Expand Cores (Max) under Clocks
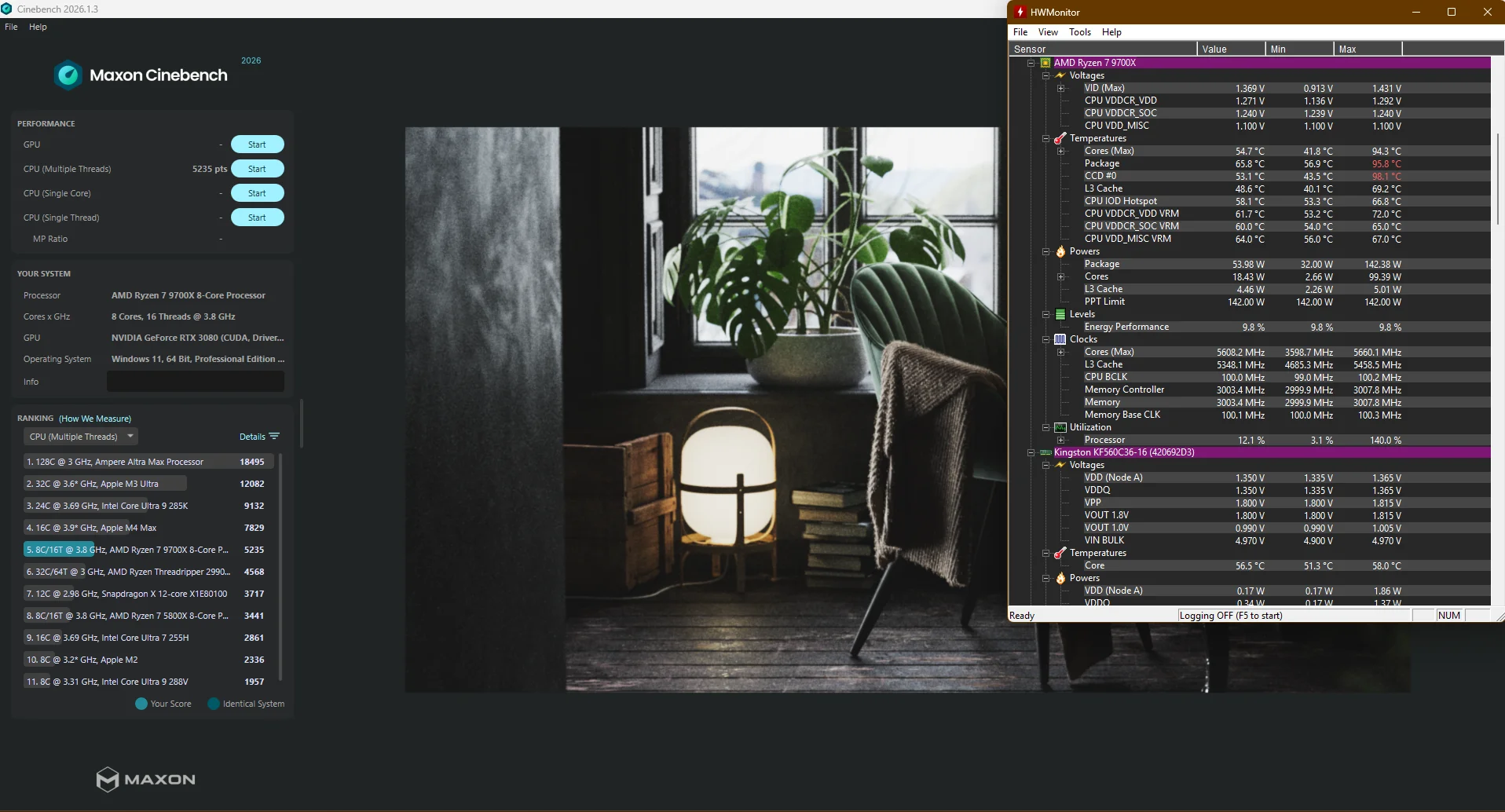The image size is (1505, 812). 1060,352
